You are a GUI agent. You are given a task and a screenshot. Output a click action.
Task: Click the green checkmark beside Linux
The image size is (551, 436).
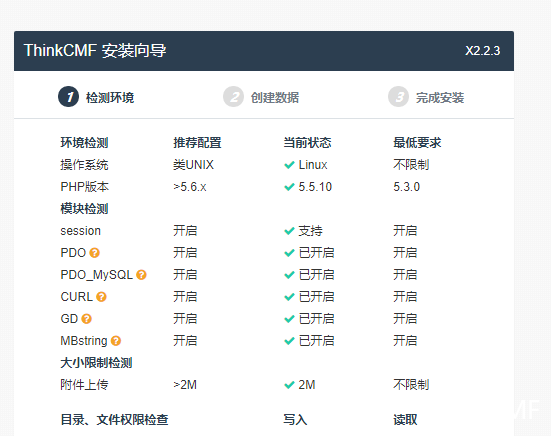[x=289, y=165]
